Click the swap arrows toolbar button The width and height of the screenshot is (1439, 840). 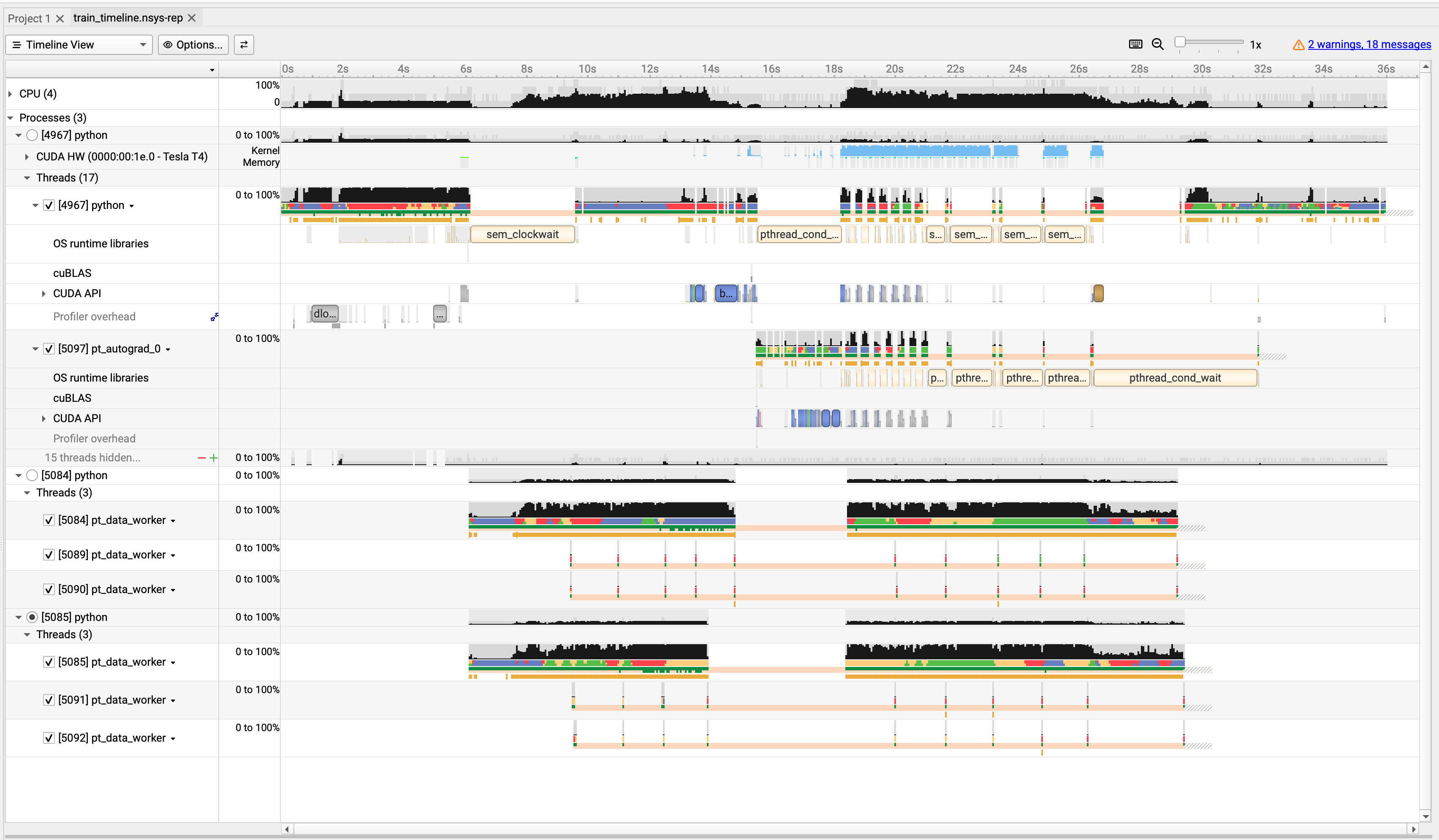[x=244, y=45]
